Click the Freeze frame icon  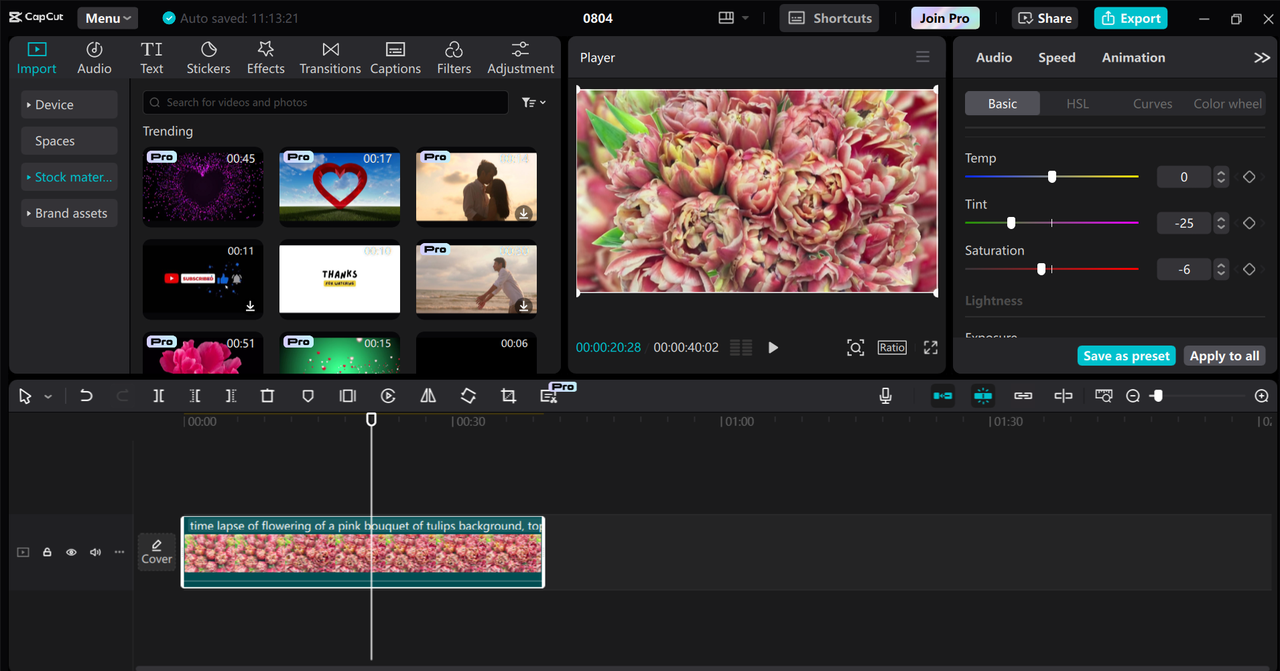pos(347,396)
